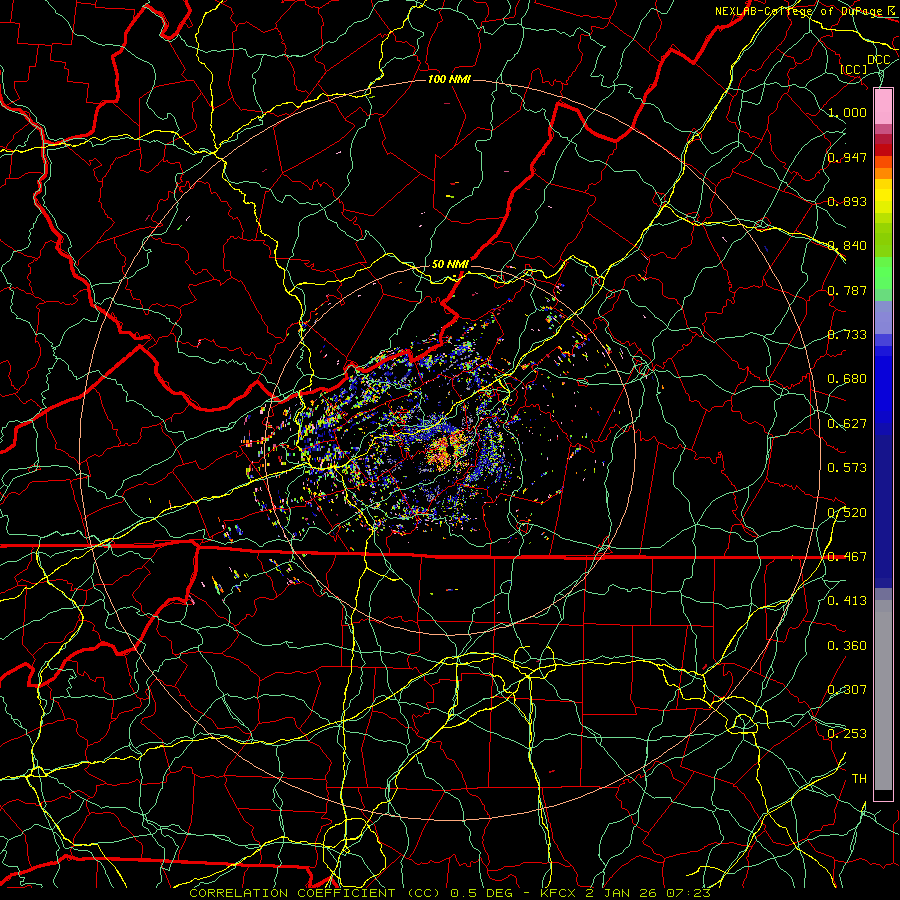Click the KFCX radar site identifier
The image size is (900, 900).
pyautogui.click(x=560, y=893)
